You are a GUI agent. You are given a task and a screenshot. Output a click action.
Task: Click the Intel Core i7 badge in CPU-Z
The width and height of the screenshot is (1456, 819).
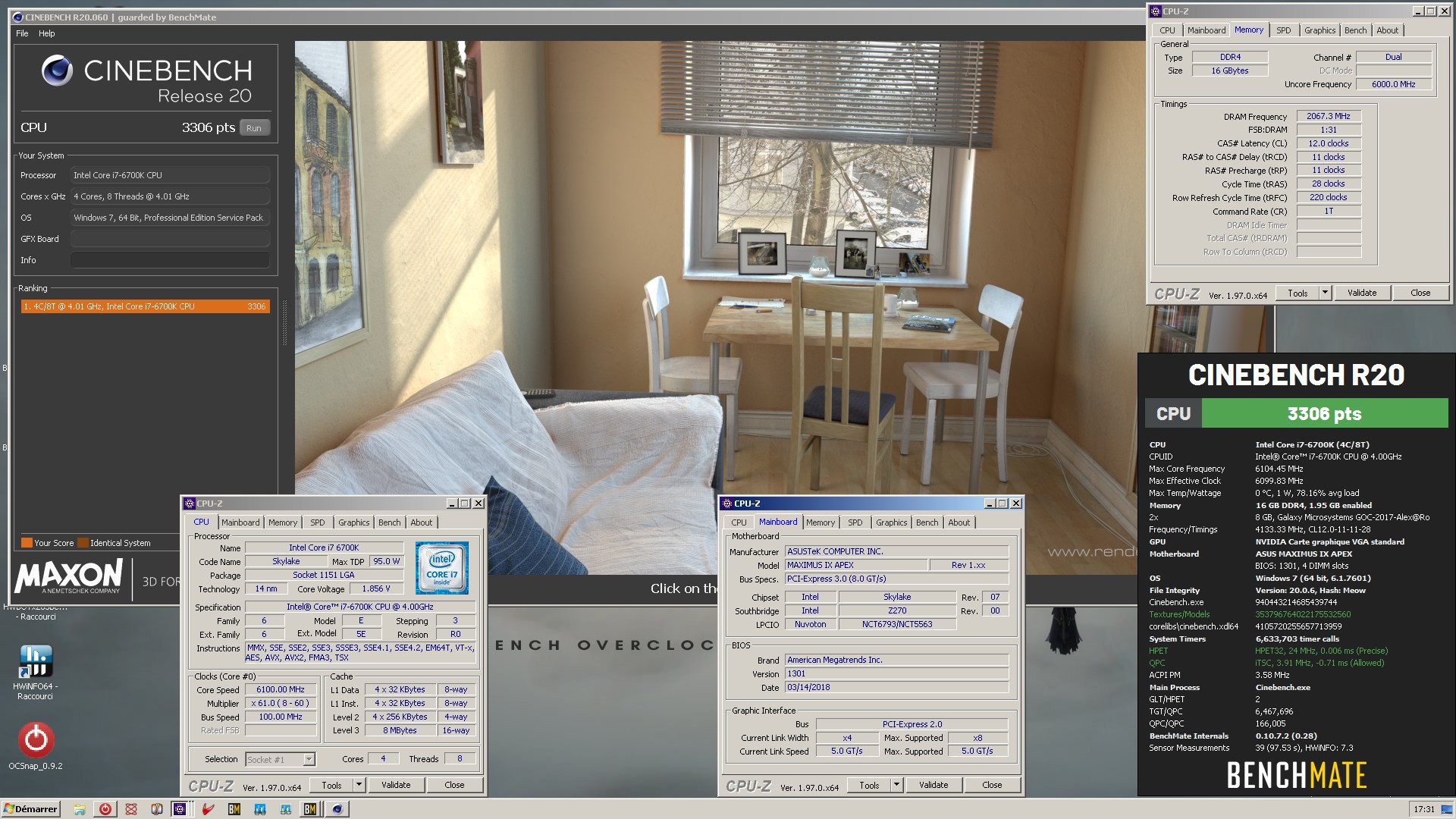442,567
